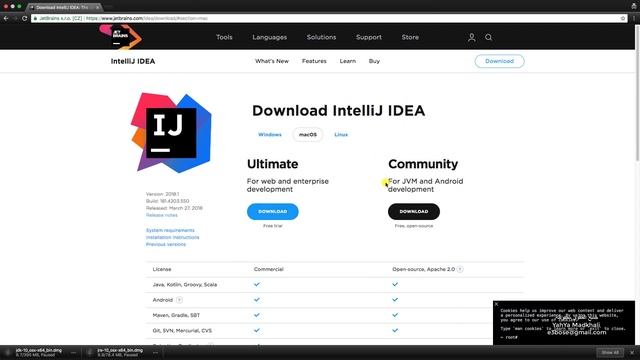This screenshot has height=360, width=640.
Task: Click Community check for Git, SVN row
Action: coord(395,331)
